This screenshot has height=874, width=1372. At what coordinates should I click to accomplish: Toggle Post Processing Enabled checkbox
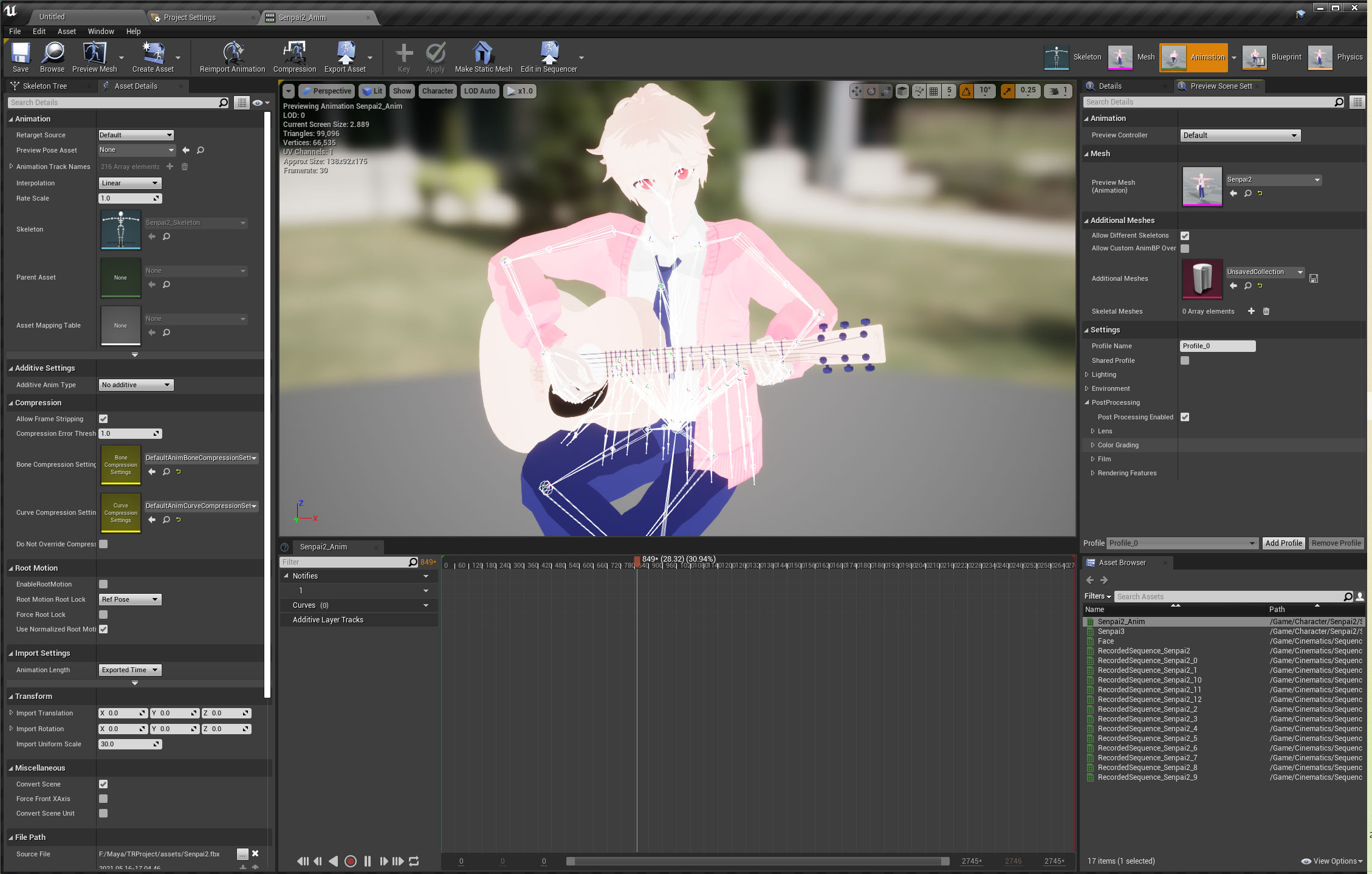click(1185, 417)
